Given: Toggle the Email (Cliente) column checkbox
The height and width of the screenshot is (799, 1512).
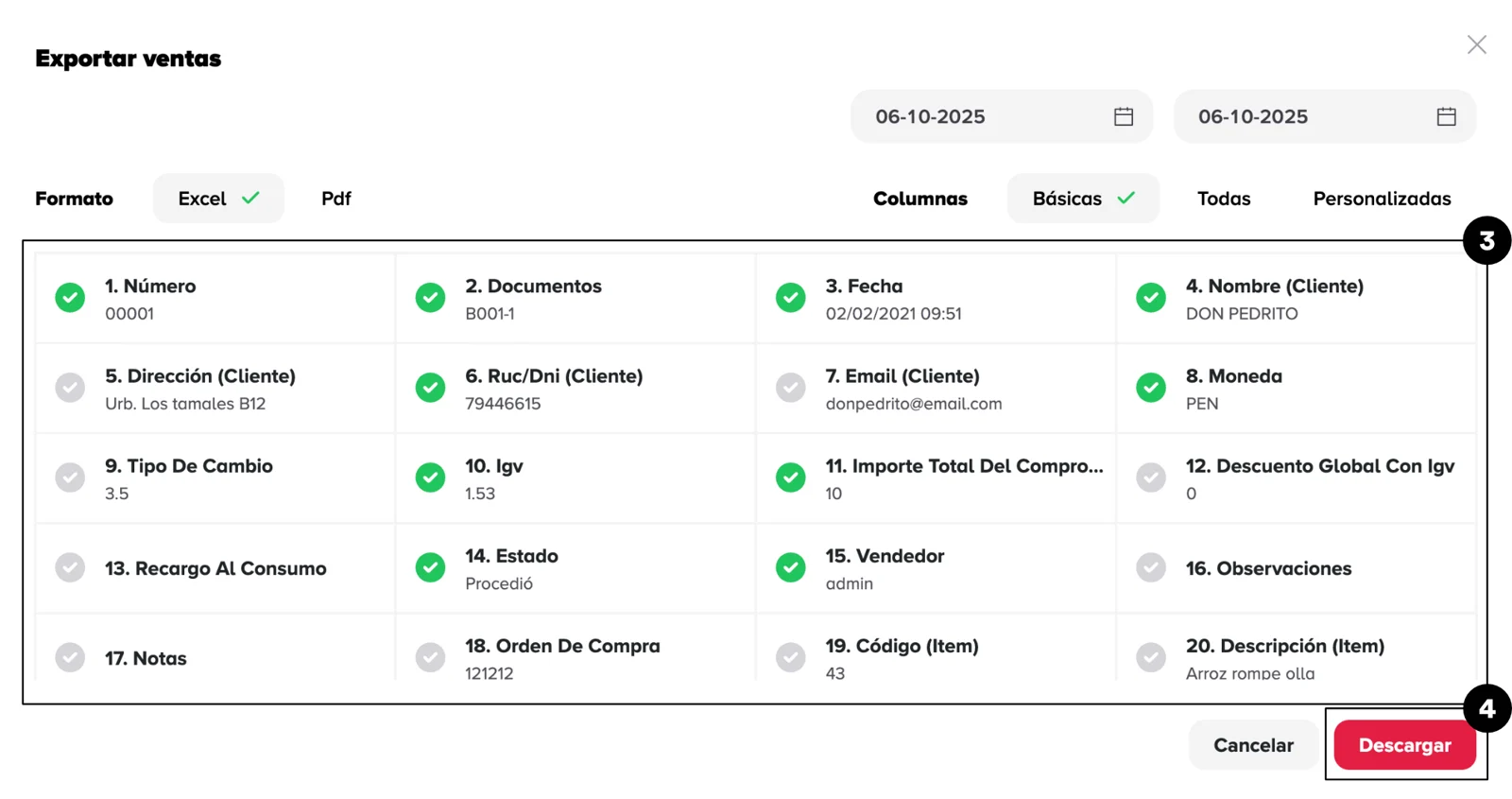Looking at the screenshot, I should click(x=790, y=388).
